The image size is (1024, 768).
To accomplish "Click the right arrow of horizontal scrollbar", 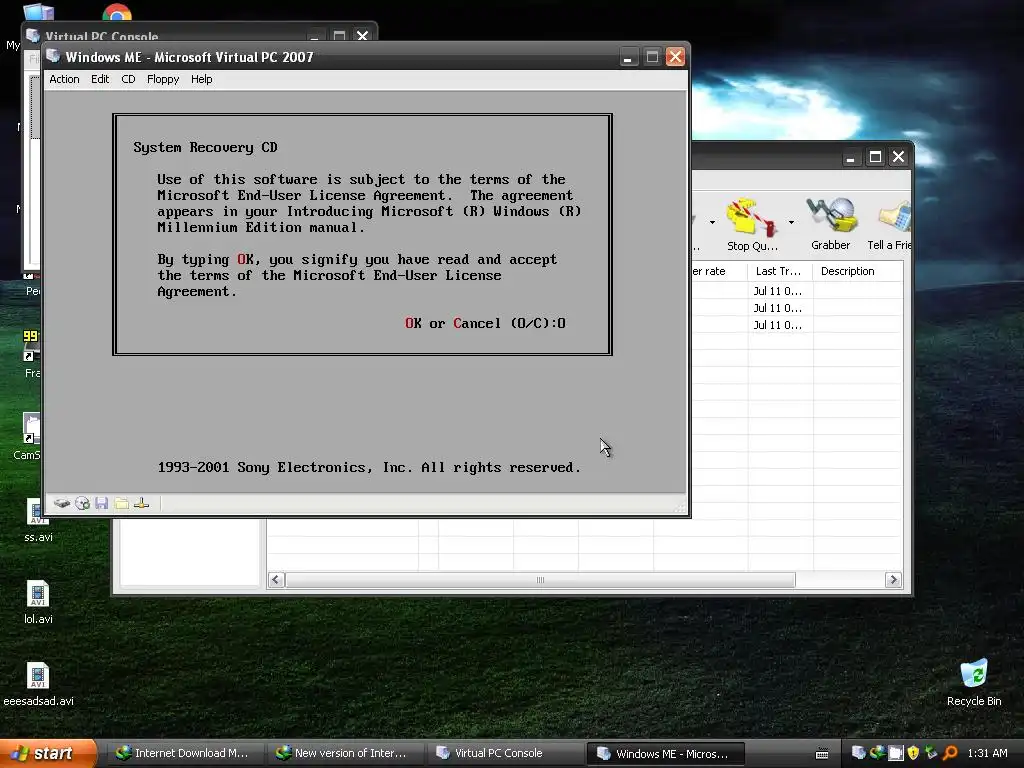I will 893,580.
